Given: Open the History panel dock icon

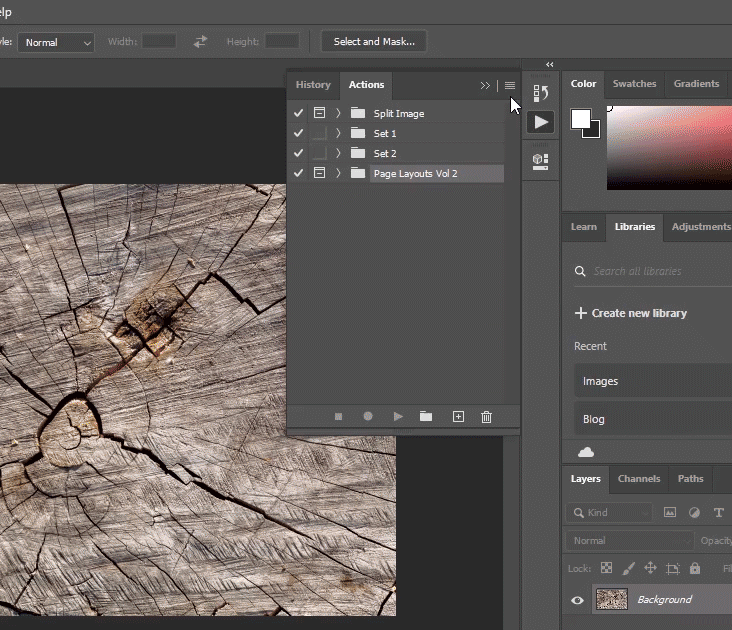Looking at the screenshot, I should coord(540,93).
